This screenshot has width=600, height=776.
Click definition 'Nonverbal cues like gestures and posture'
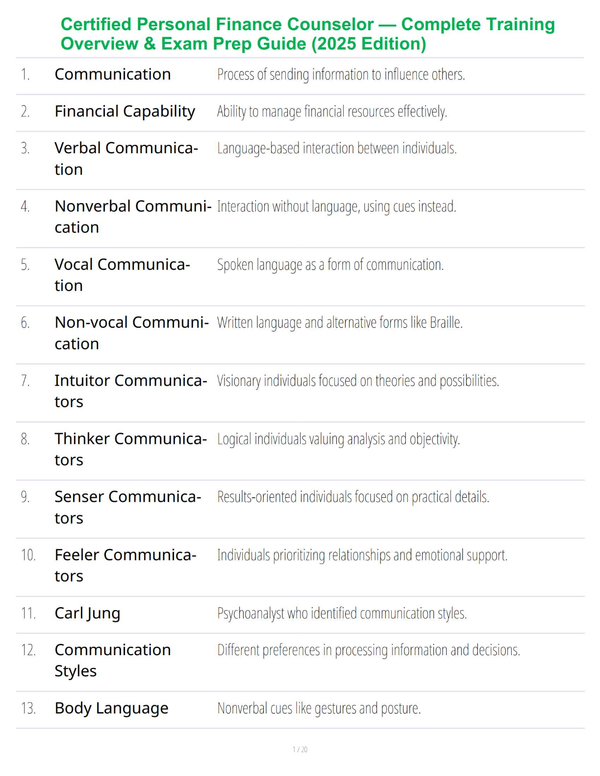pyautogui.click(x=319, y=709)
